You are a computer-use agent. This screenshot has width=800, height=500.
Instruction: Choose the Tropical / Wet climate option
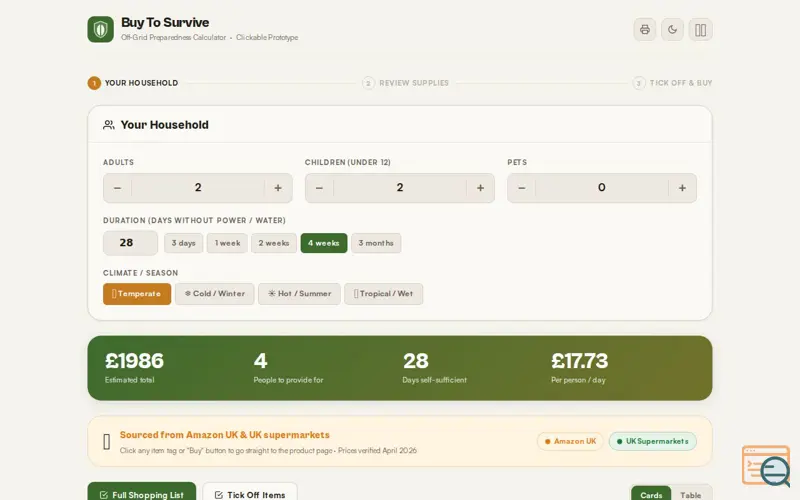coord(384,294)
